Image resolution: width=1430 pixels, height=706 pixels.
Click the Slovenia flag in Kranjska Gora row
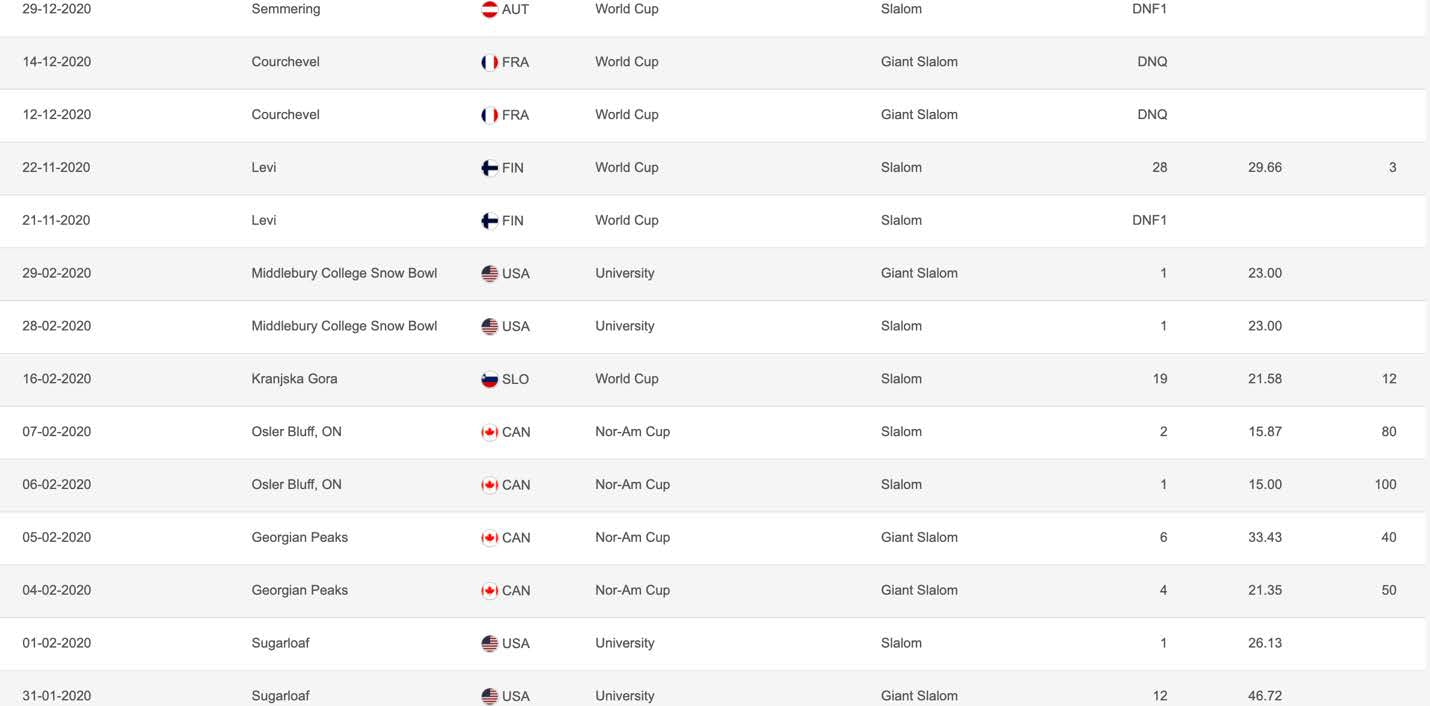tap(490, 379)
